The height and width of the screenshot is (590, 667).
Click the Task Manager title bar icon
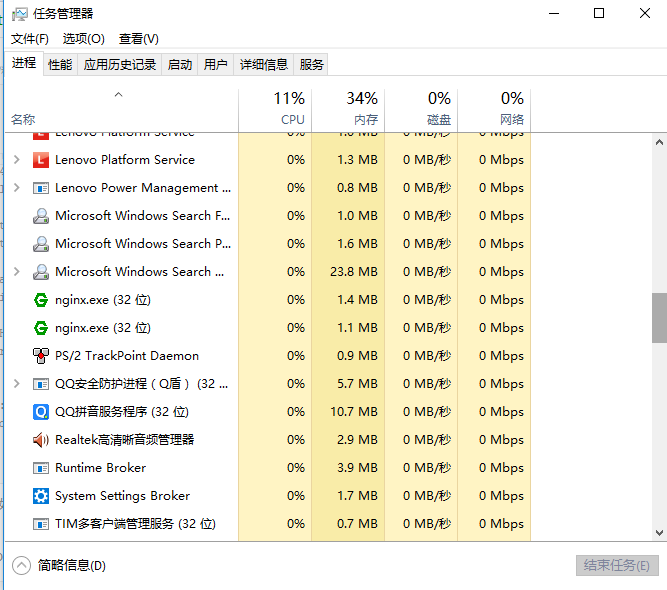(x=20, y=14)
